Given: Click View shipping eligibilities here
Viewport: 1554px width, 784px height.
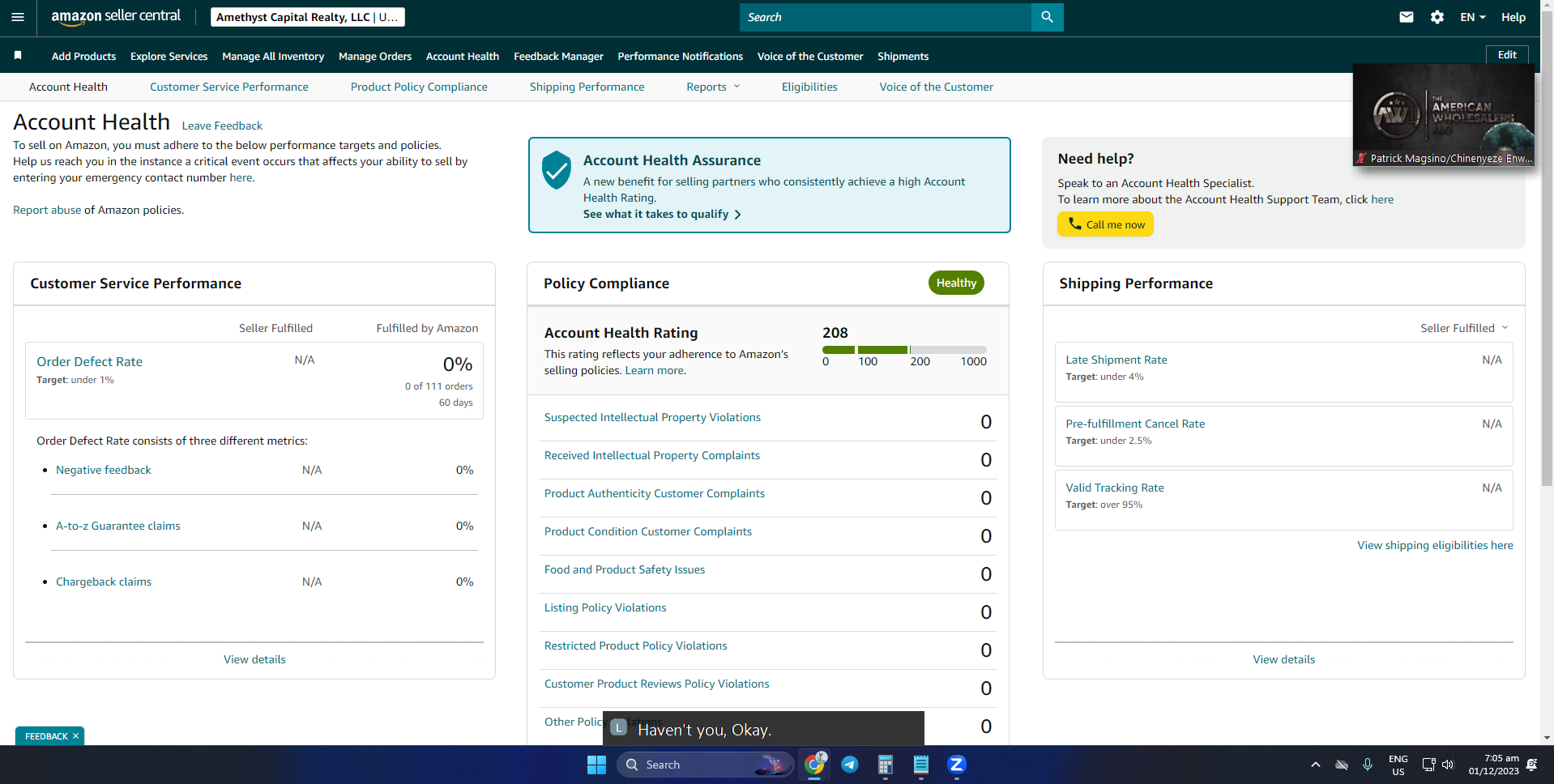Looking at the screenshot, I should click(x=1435, y=545).
